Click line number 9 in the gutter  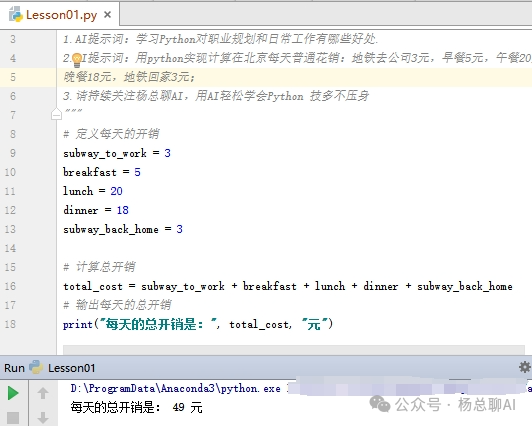point(13,153)
